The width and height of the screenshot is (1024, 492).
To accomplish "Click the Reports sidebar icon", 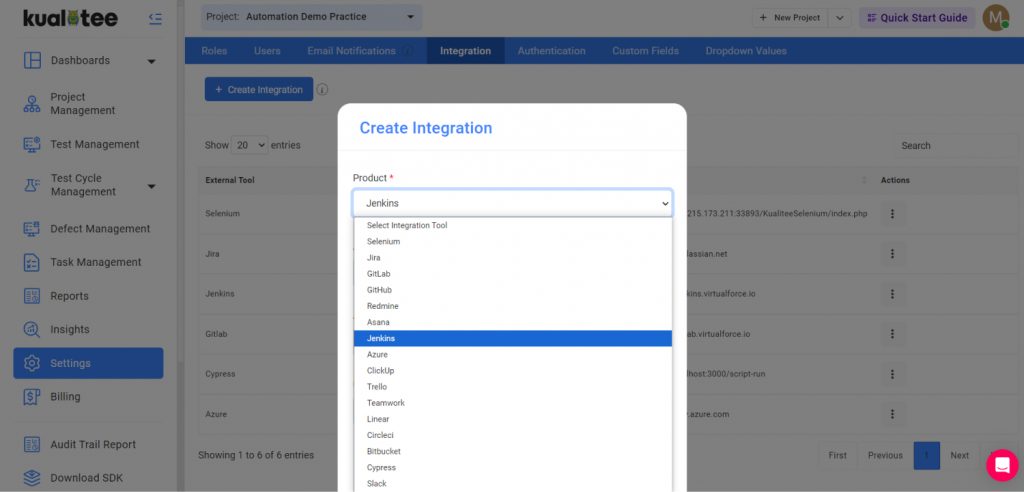I will [32, 296].
